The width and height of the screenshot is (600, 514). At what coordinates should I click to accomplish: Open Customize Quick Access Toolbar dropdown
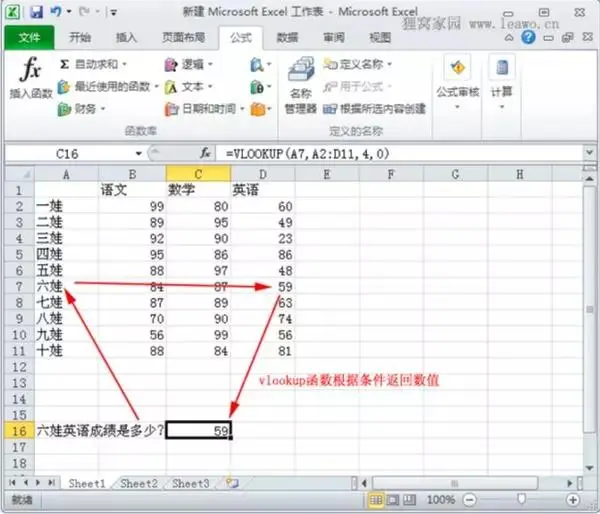tap(114, 13)
